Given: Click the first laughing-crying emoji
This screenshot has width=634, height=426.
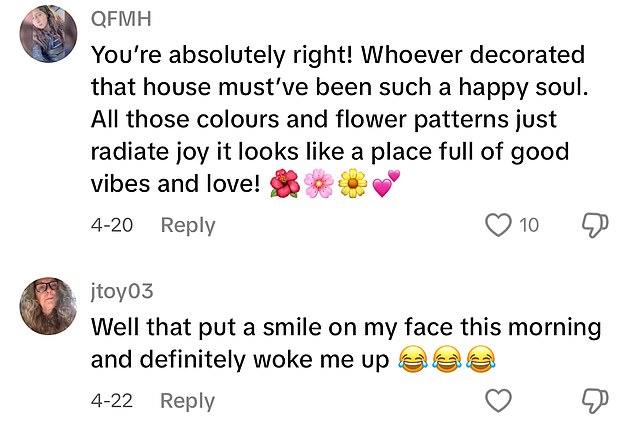Looking at the screenshot, I should 411,358.
